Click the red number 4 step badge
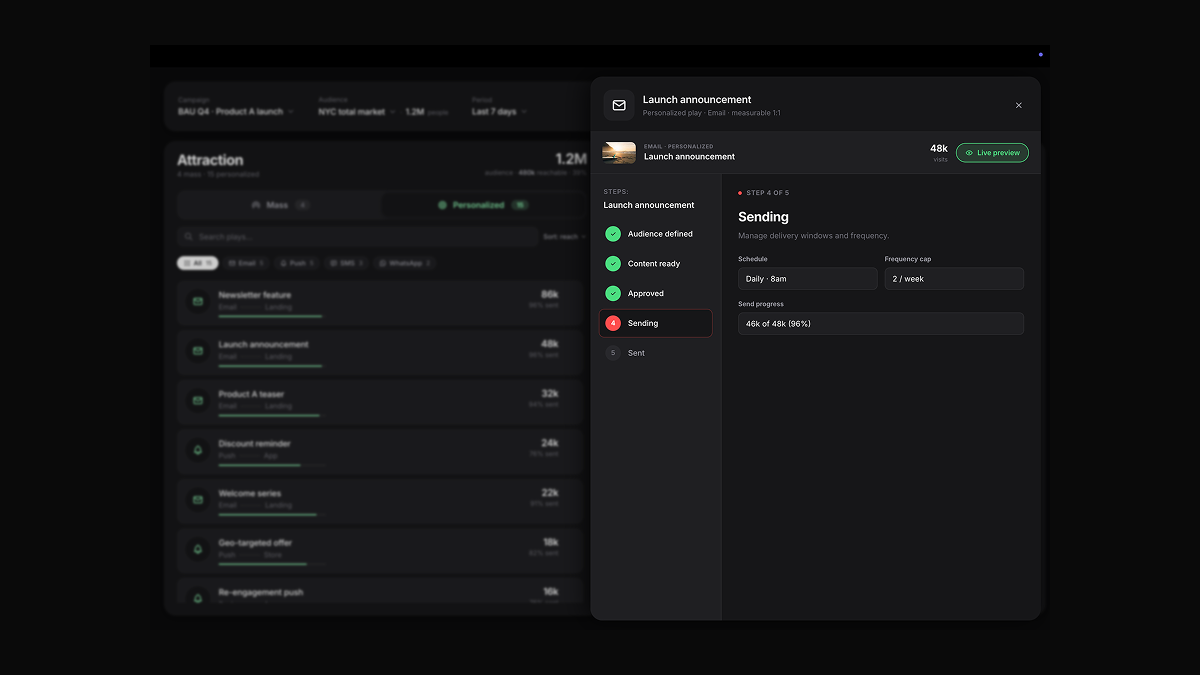Image resolution: width=1200 pixels, height=675 pixels. click(613, 323)
